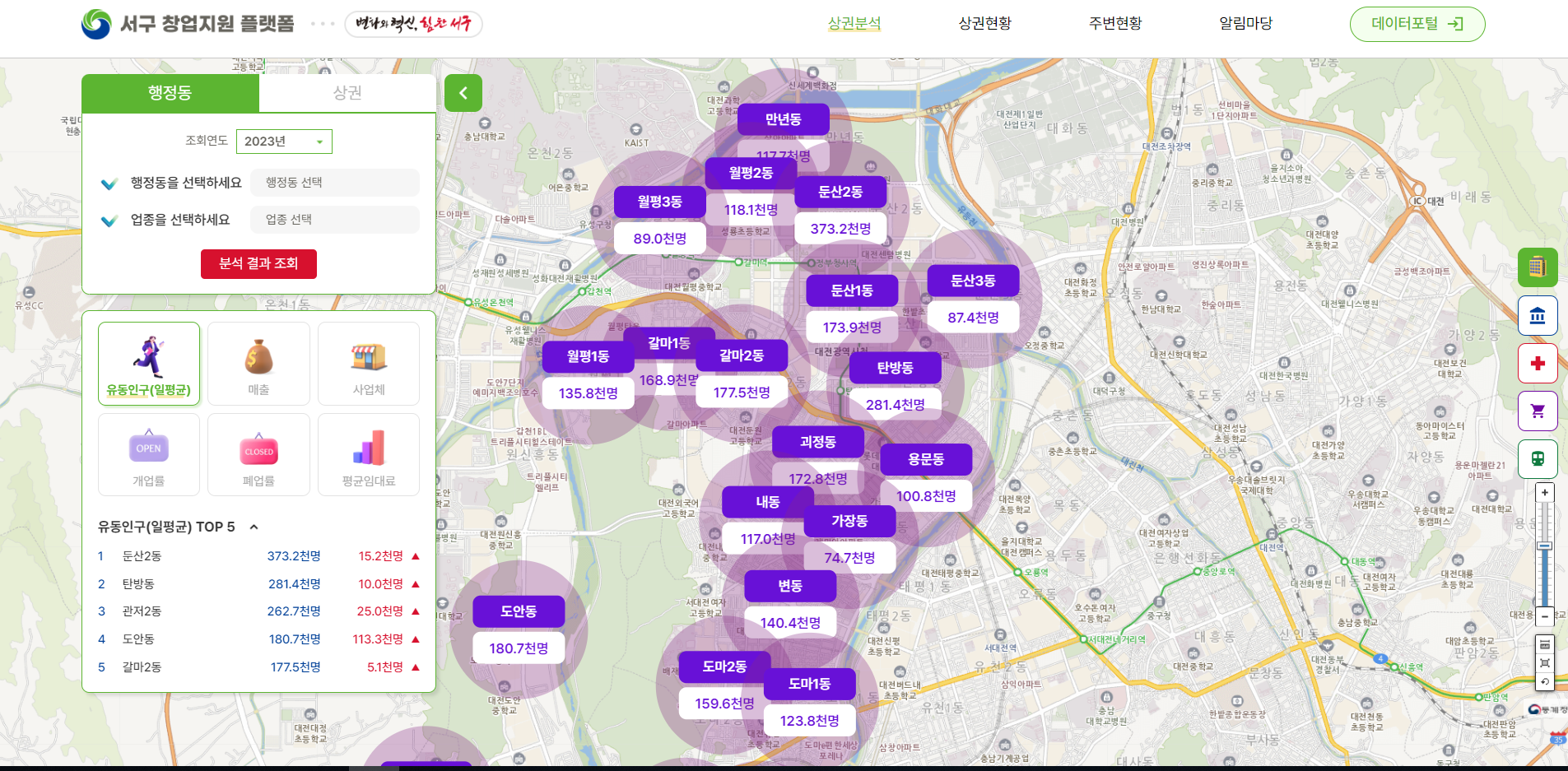Select the 유동인구(일평균) indicator card
Image resolution: width=1568 pixels, height=771 pixels.
(149, 364)
